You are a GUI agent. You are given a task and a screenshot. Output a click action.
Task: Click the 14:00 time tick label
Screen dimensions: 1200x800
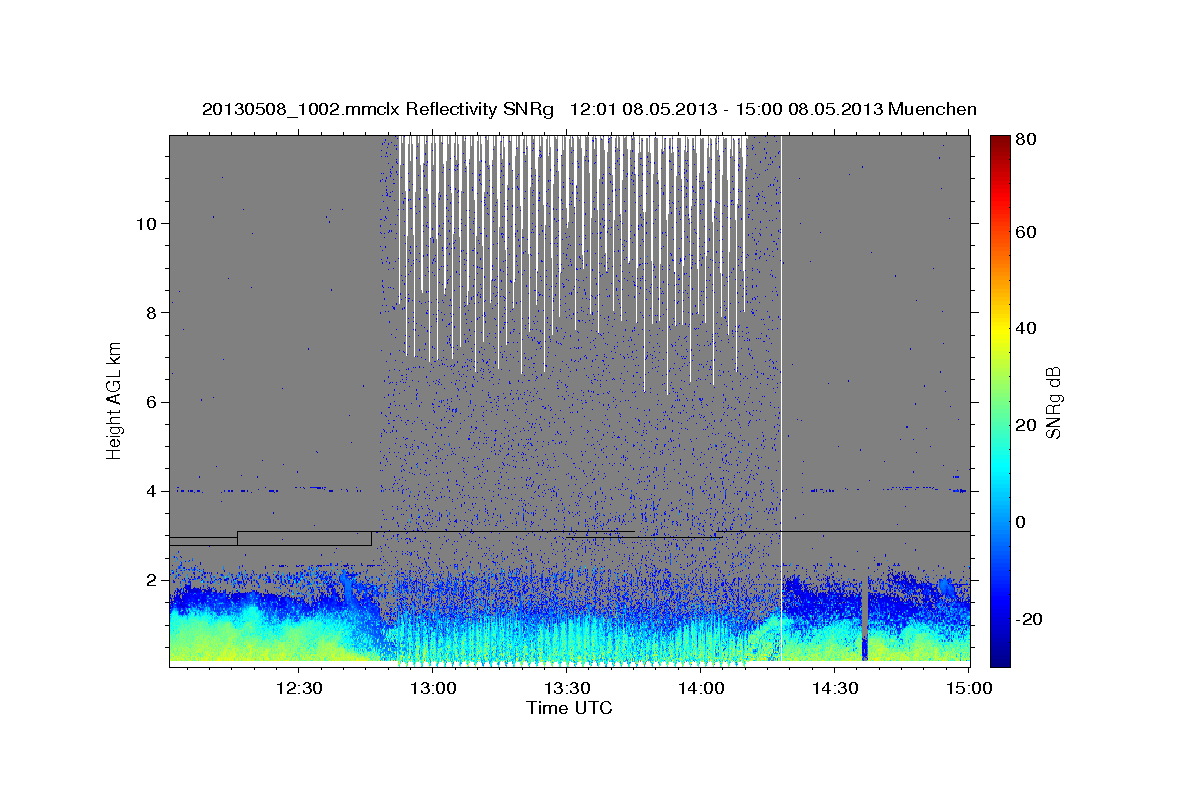701,688
